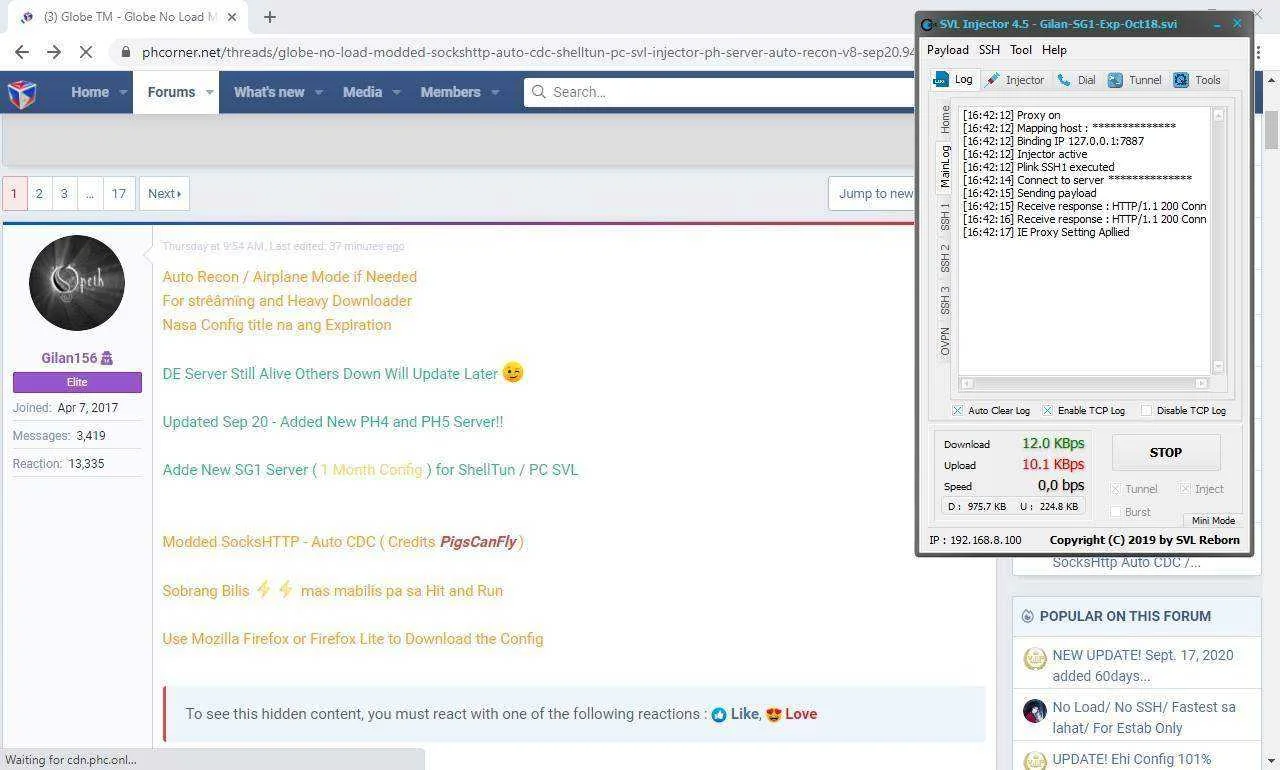1280x770 pixels.
Task: Click the search magnifier icon
Action: click(539, 92)
